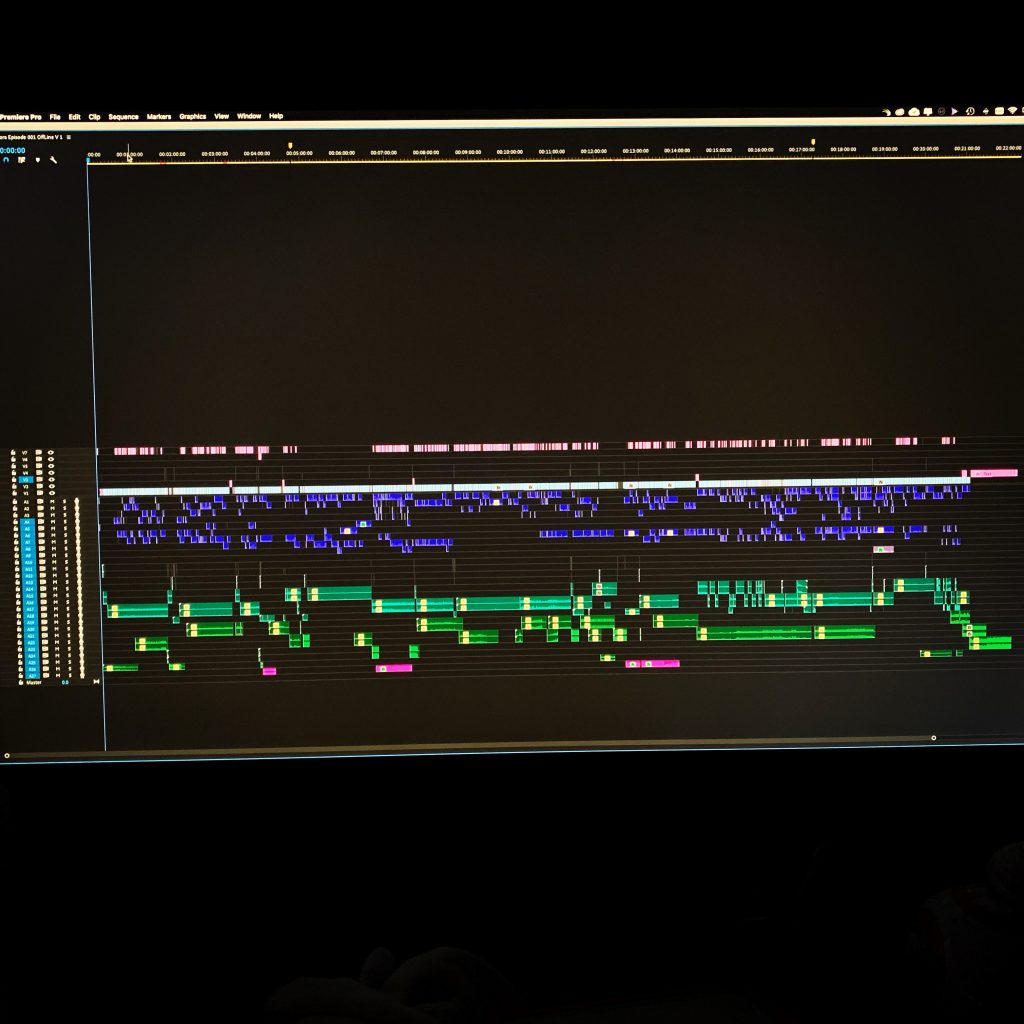Viewport: 1024px width, 1024px height.
Task: Hide track V7 using its eye icon
Action: point(51,452)
